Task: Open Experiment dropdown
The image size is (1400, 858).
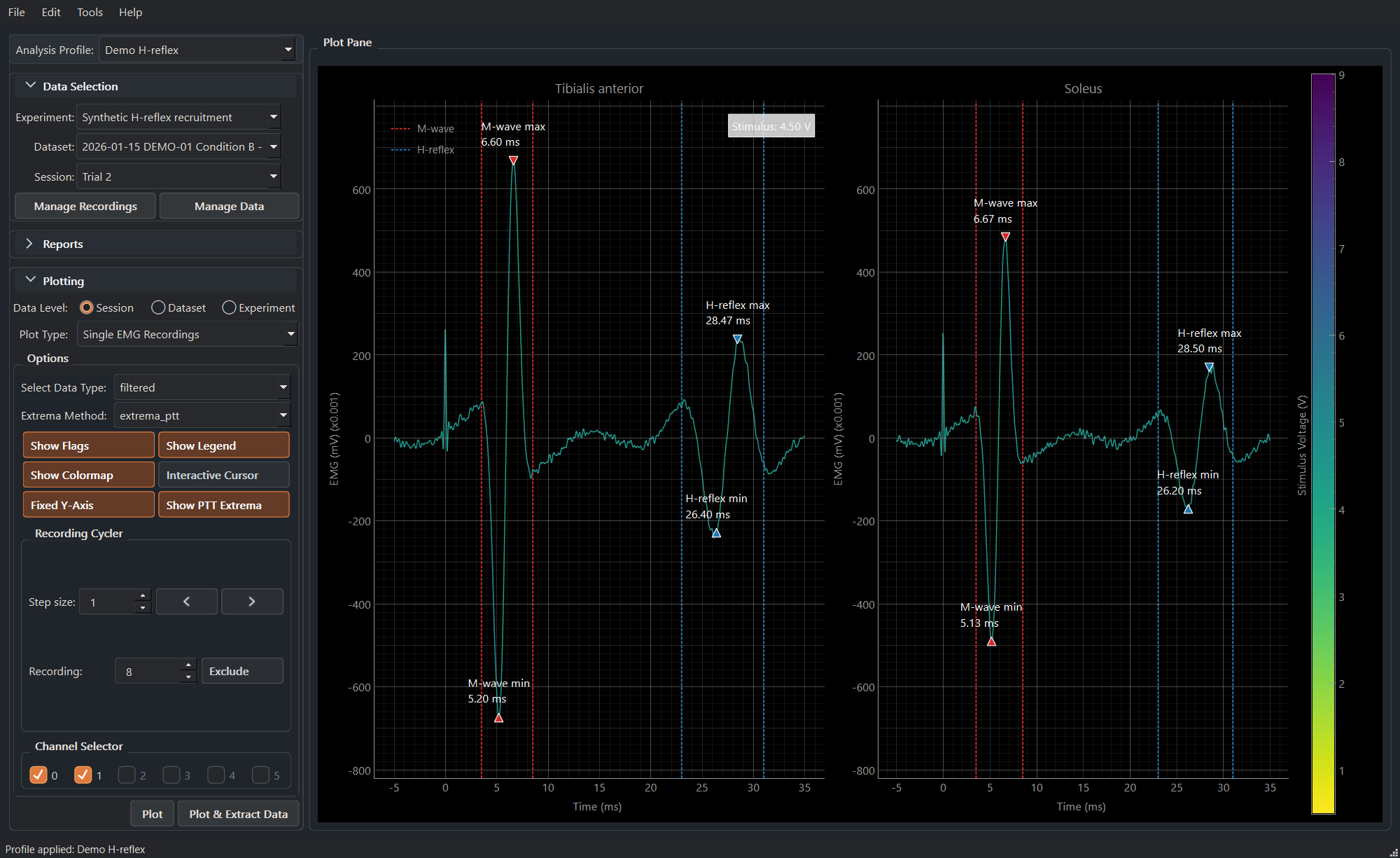Action: tap(178, 117)
